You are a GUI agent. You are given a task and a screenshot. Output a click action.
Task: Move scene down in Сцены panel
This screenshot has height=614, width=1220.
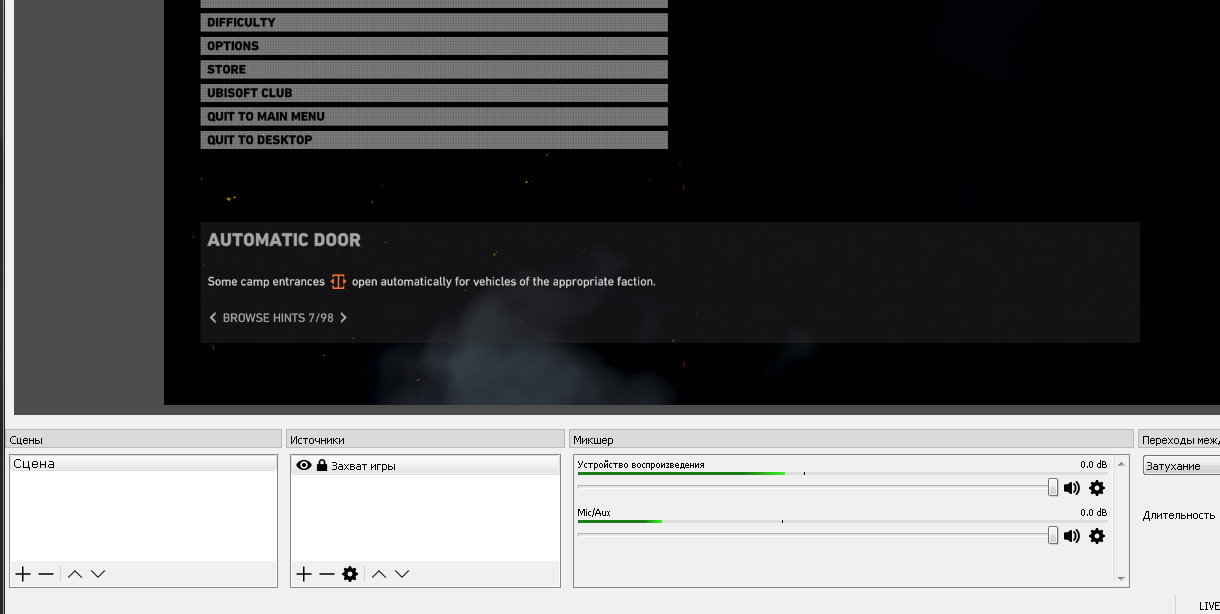[98, 574]
